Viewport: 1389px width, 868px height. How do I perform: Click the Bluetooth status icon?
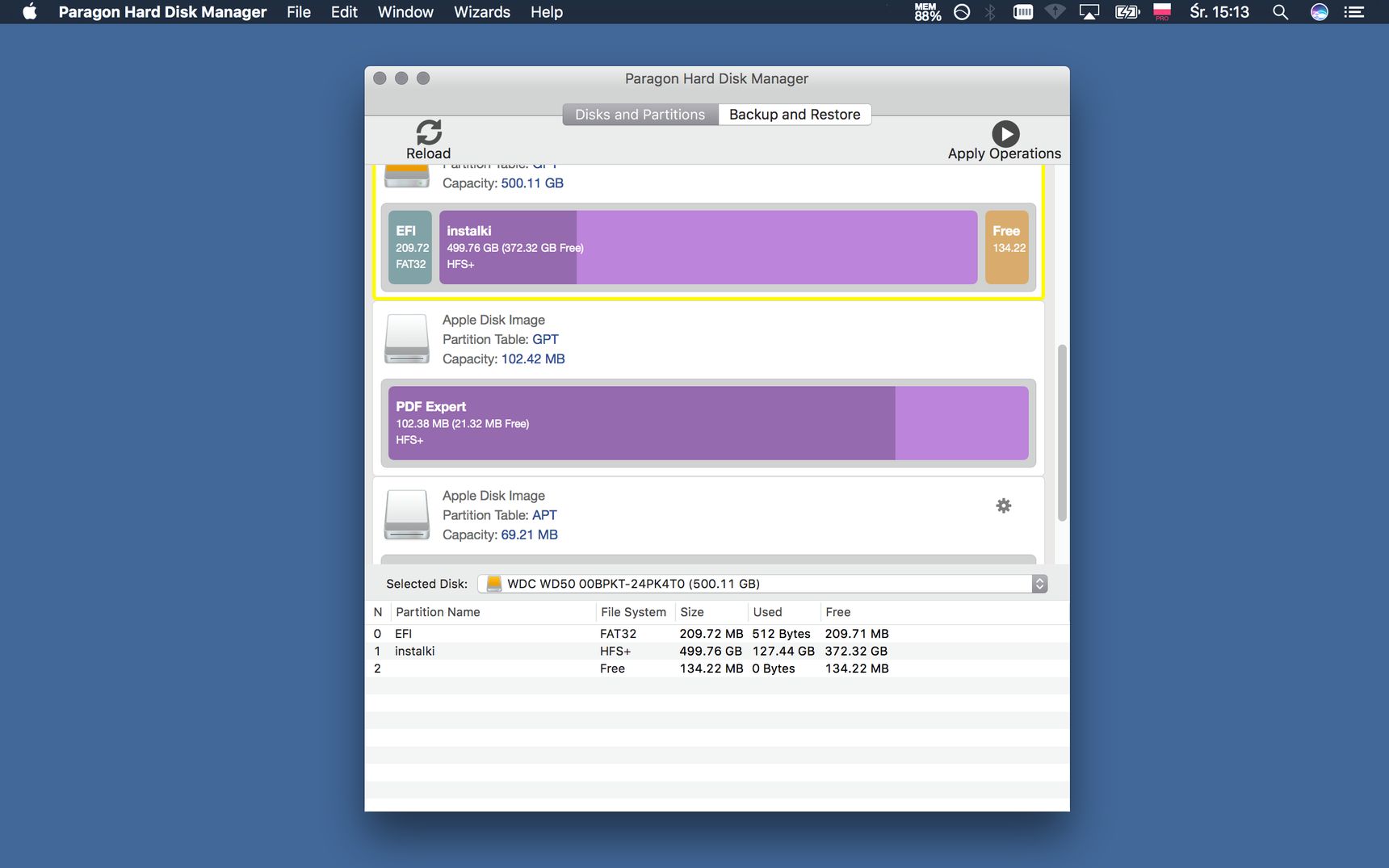pyautogui.click(x=990, y=11)
